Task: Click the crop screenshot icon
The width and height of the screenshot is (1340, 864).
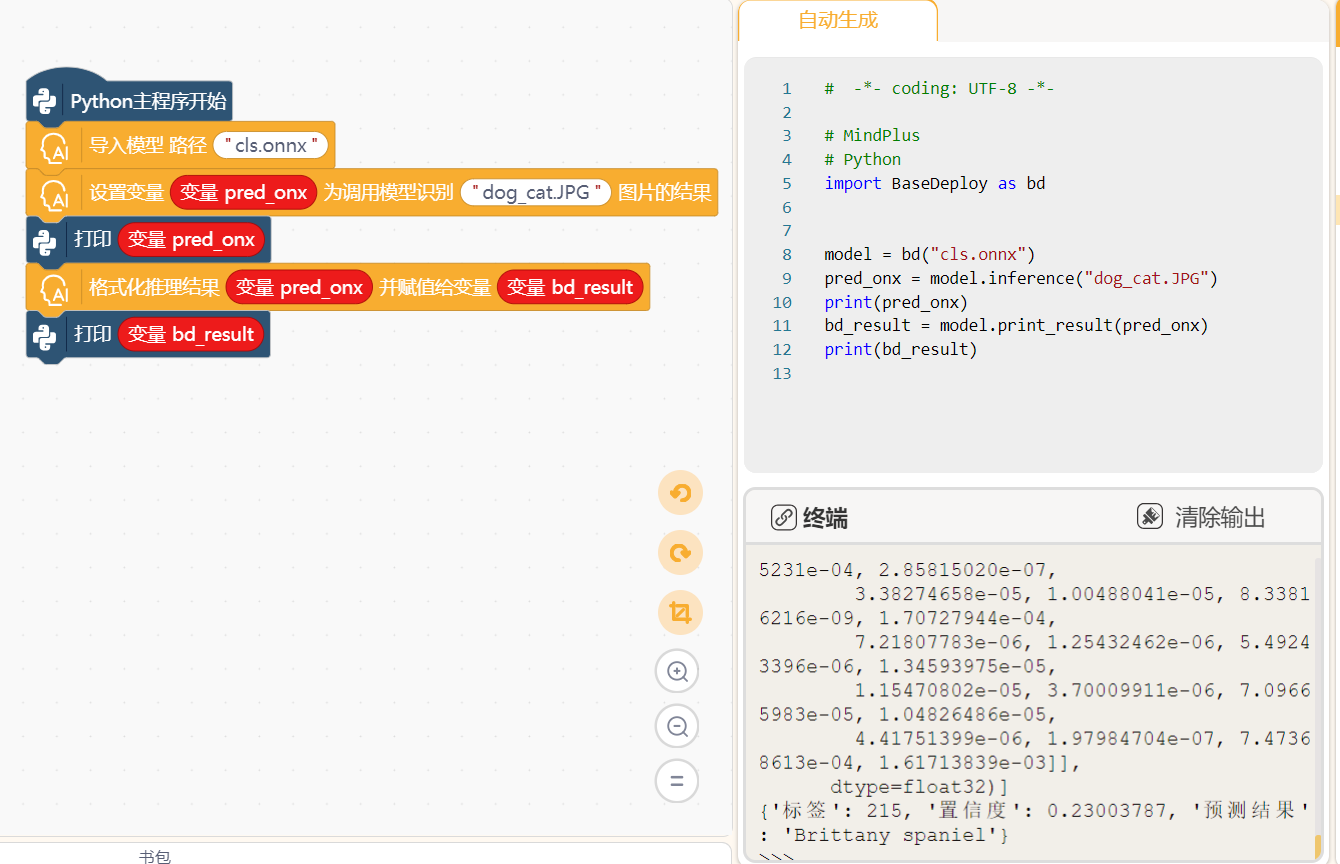Action: [680, 612]
